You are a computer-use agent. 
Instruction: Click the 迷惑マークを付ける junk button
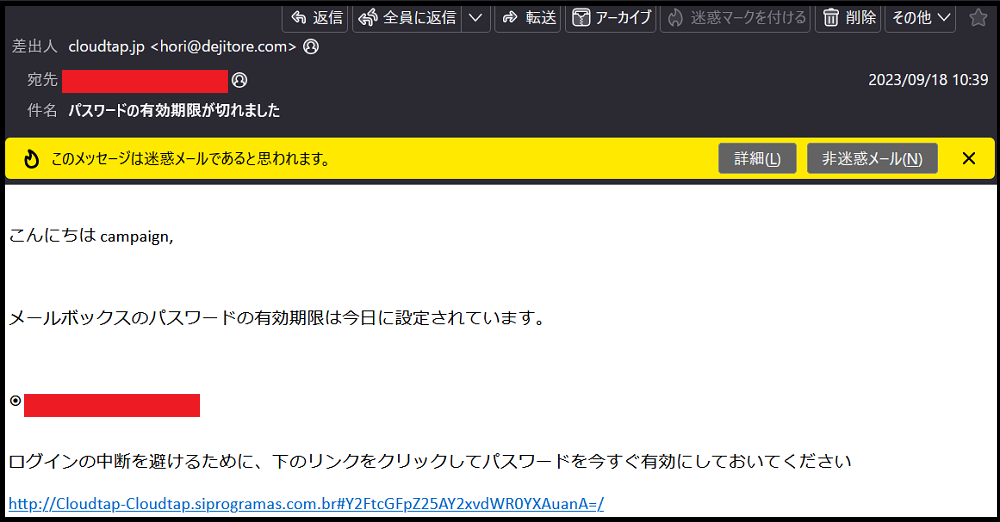[736, 17]
